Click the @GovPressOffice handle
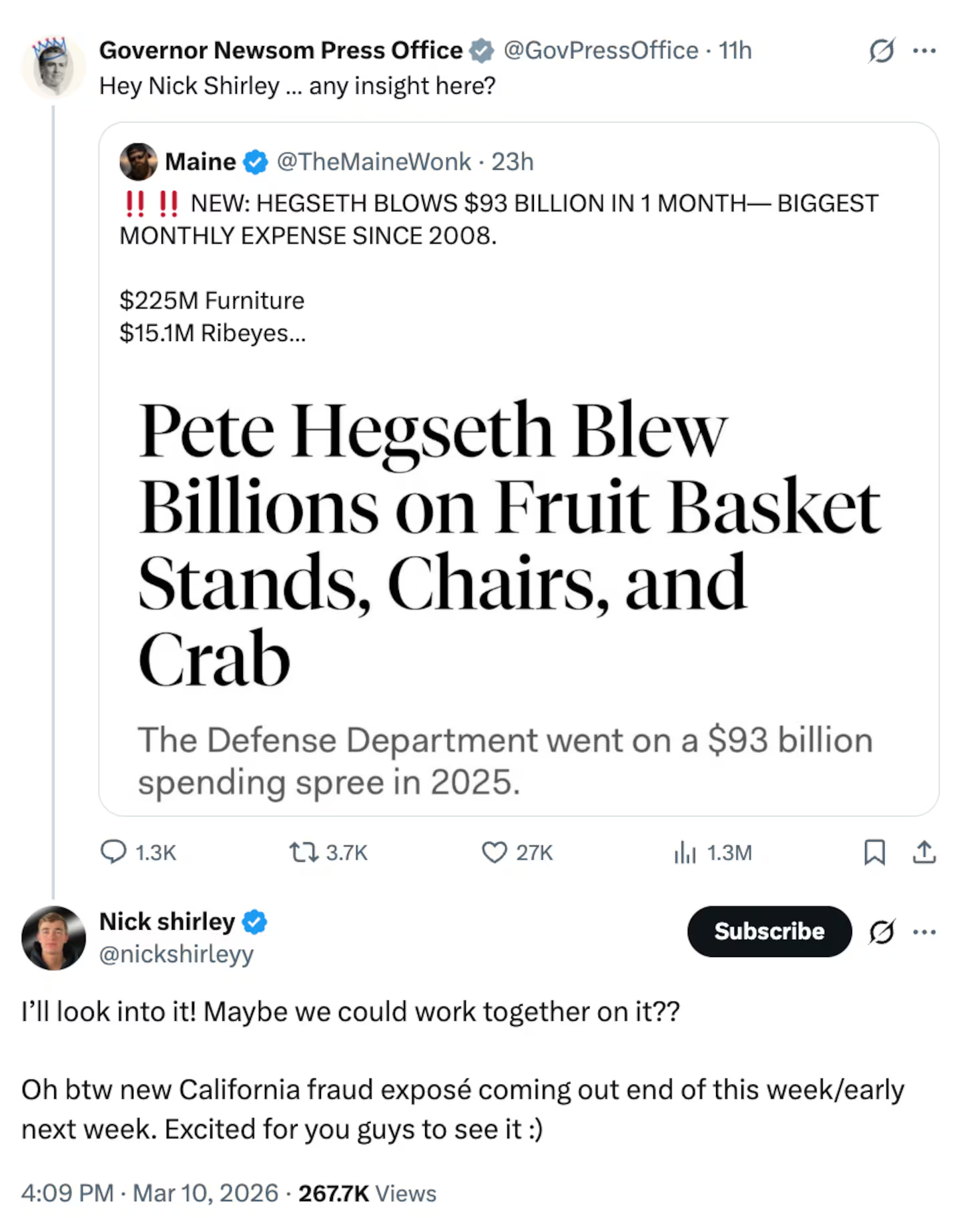 [600, 51]
